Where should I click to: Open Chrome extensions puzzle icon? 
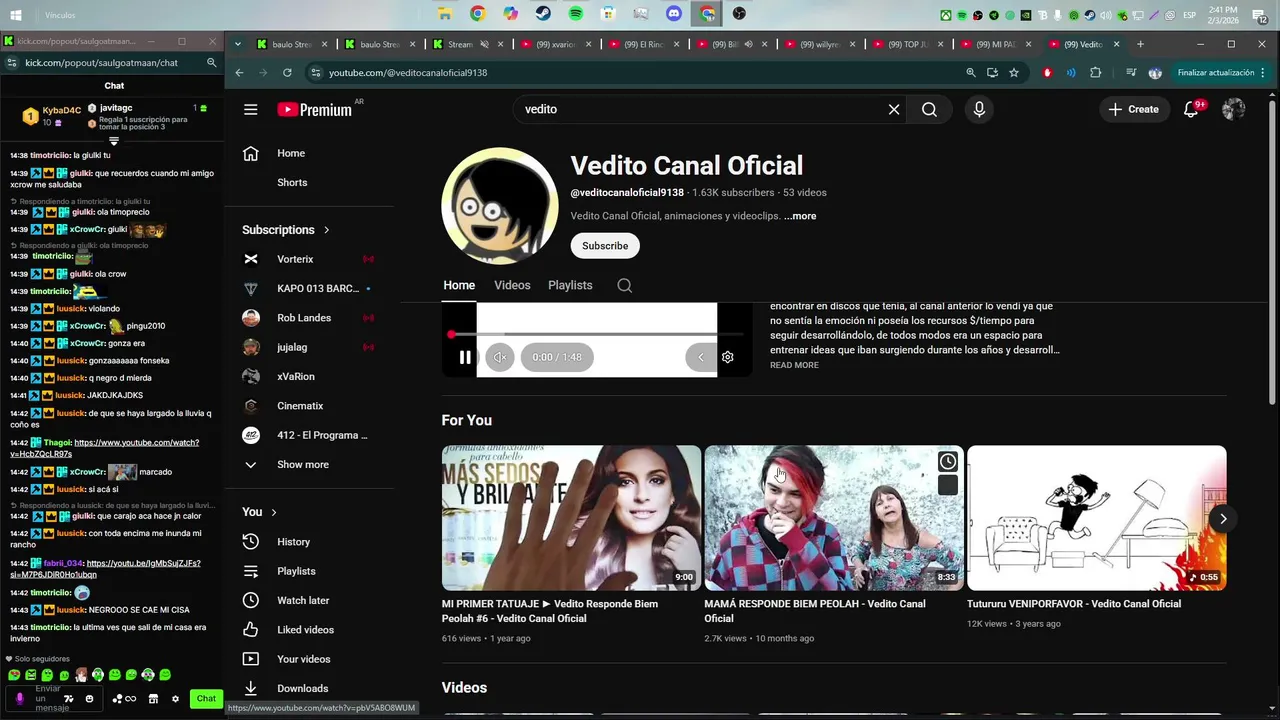pos(1096,73)
